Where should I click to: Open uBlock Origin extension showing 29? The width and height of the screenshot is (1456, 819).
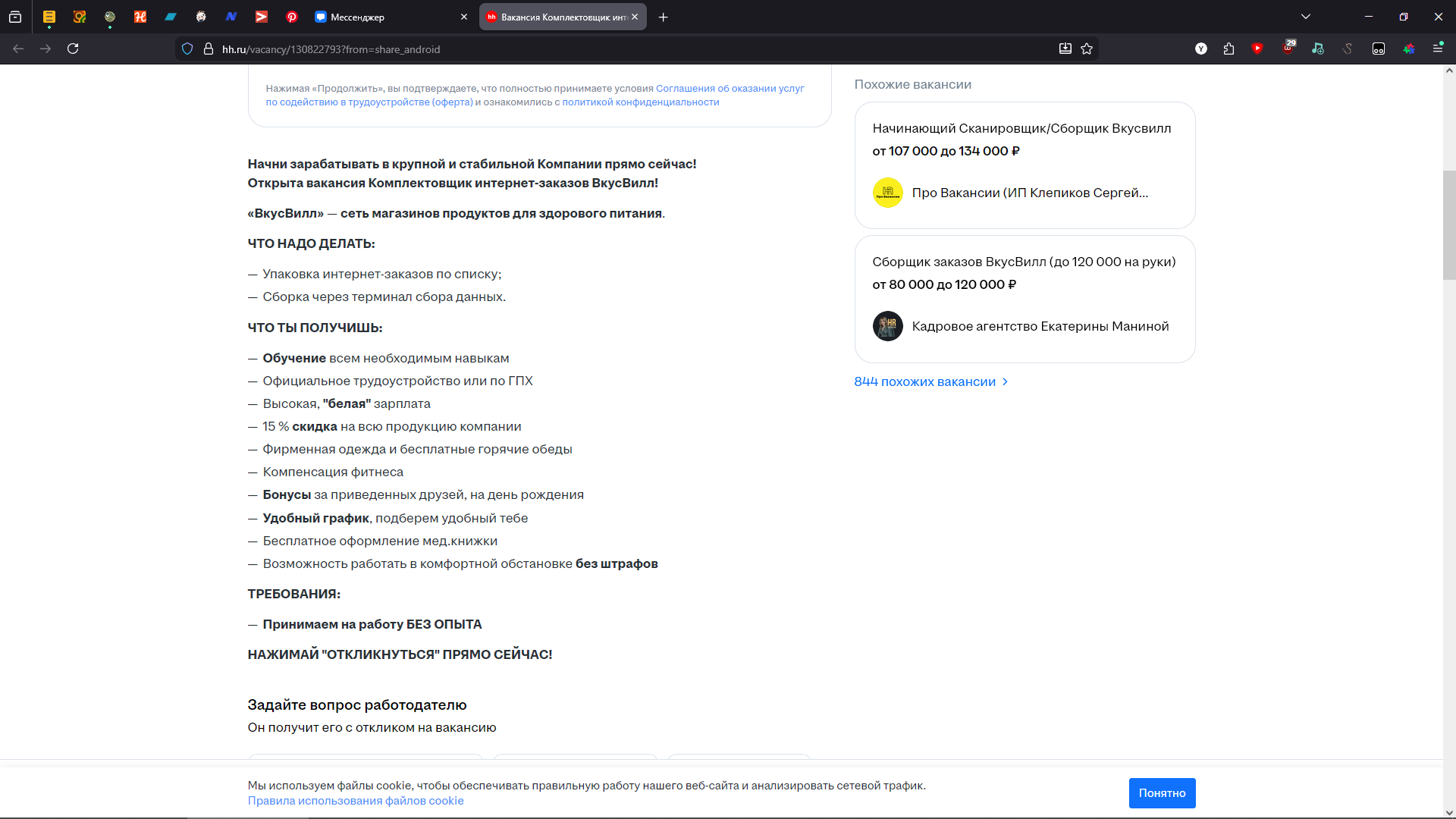click(1288, 48)
